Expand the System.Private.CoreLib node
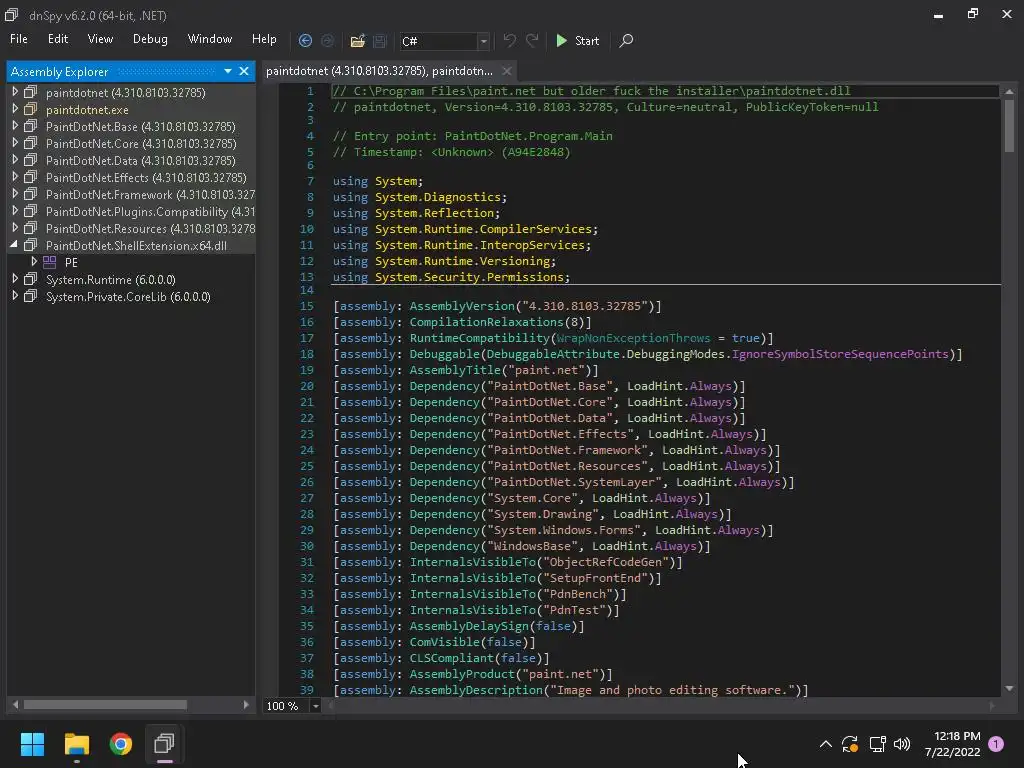Image resolution: width=1024 pixels, height=768 pixels. click(15, 296)
